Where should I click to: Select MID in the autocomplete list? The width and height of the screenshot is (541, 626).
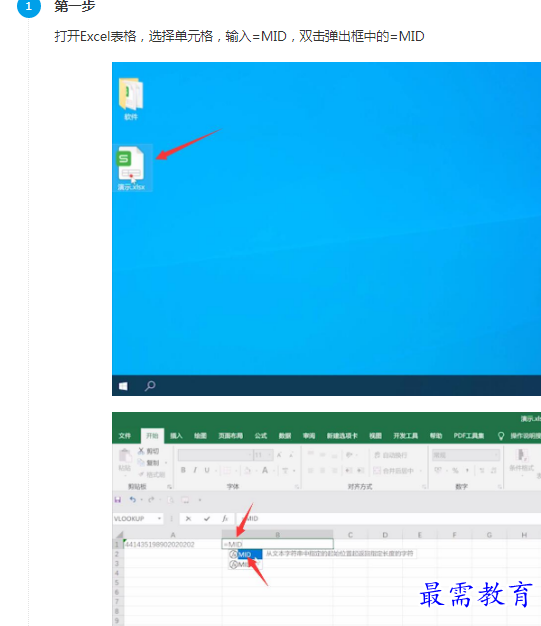tap(245, 554)
